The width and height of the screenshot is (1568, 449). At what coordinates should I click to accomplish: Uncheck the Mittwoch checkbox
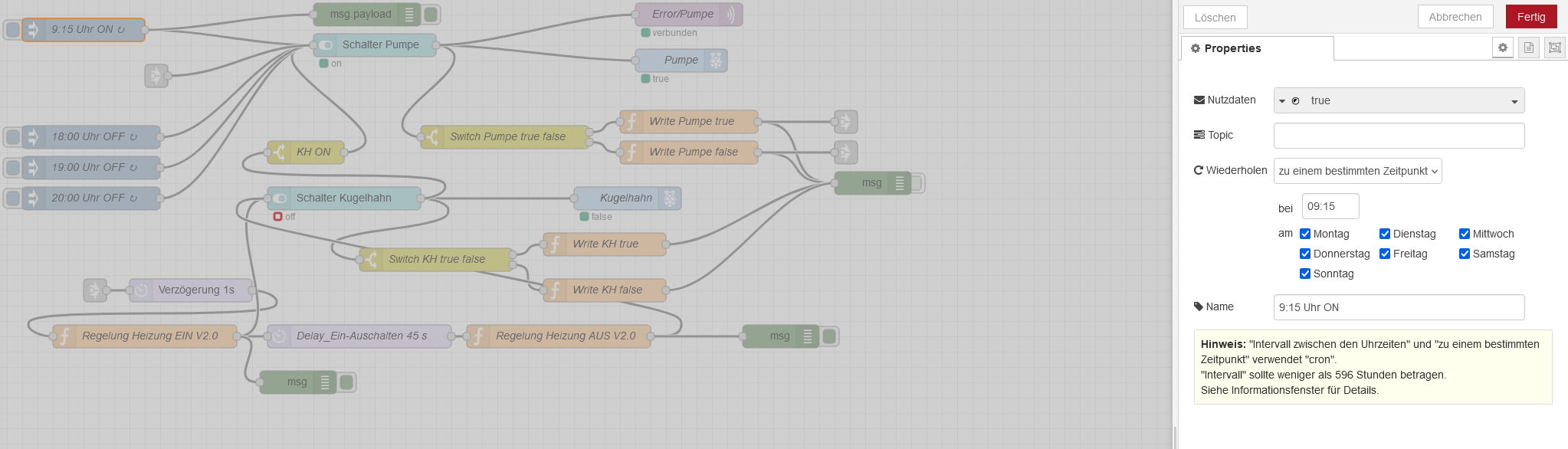(x=1465, y=234)
